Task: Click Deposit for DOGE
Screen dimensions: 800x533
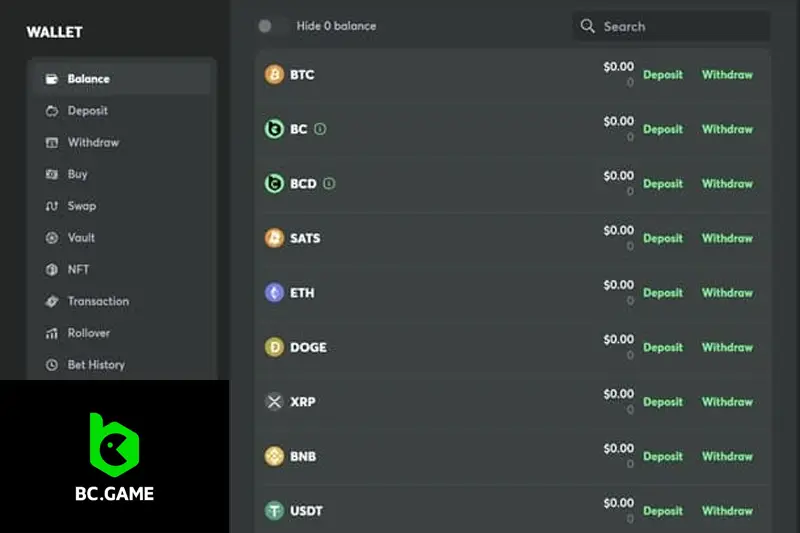Action: coord(663,348)
